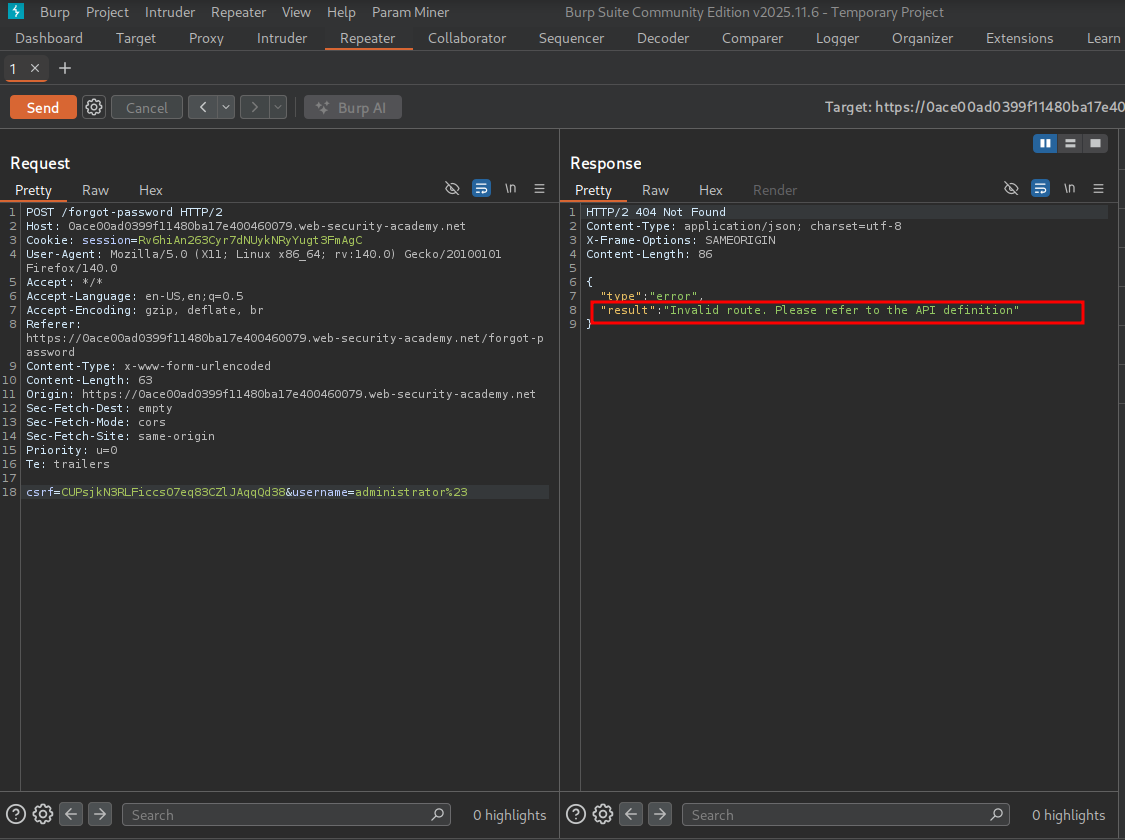Image resolution: width=1125 pixels, height=840 pixels.
Task: Click 'POST /forgot-password HTTP/2' request line
Action: tap(124, 212)
